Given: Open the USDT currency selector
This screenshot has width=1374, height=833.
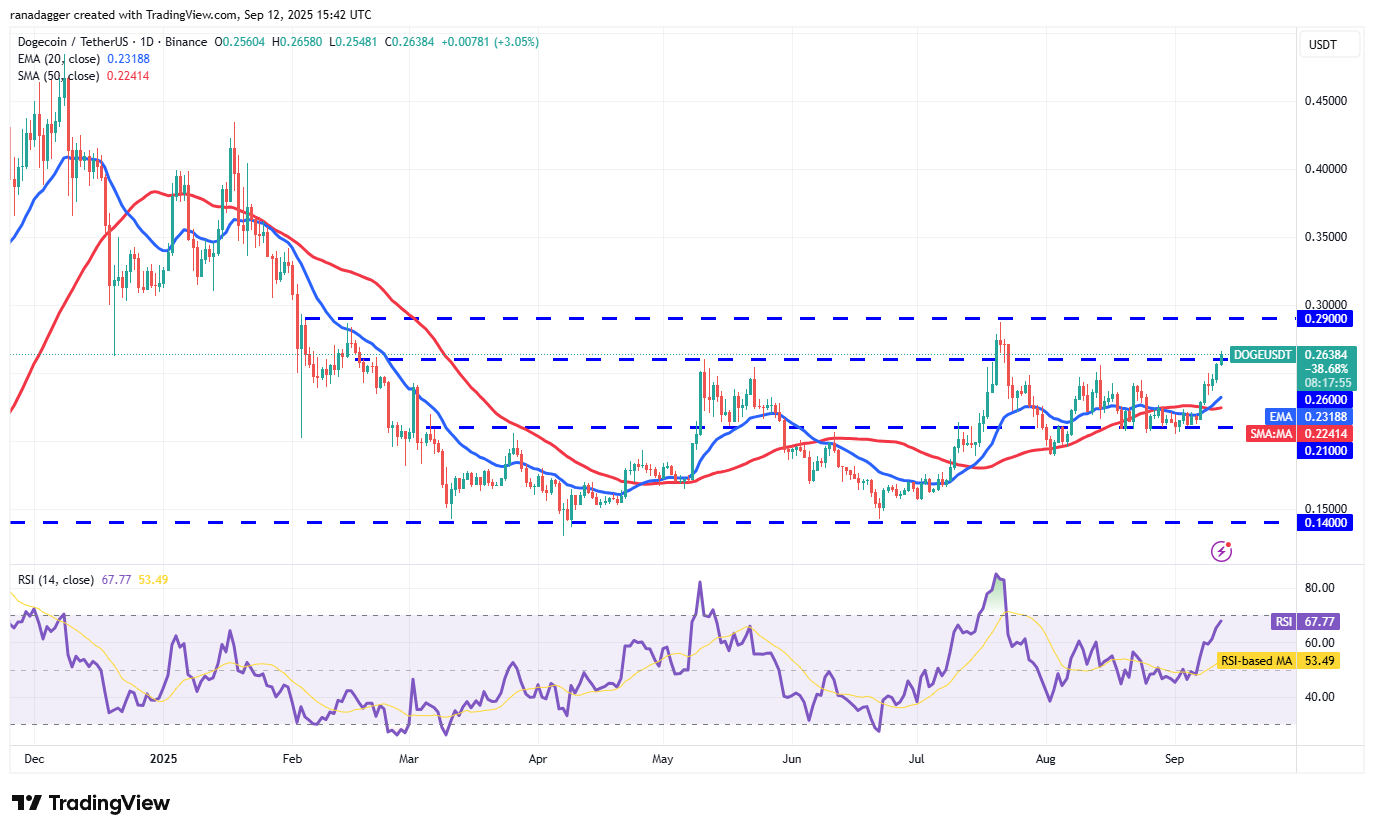Looking at the screenshot, I should (1329, 44).
